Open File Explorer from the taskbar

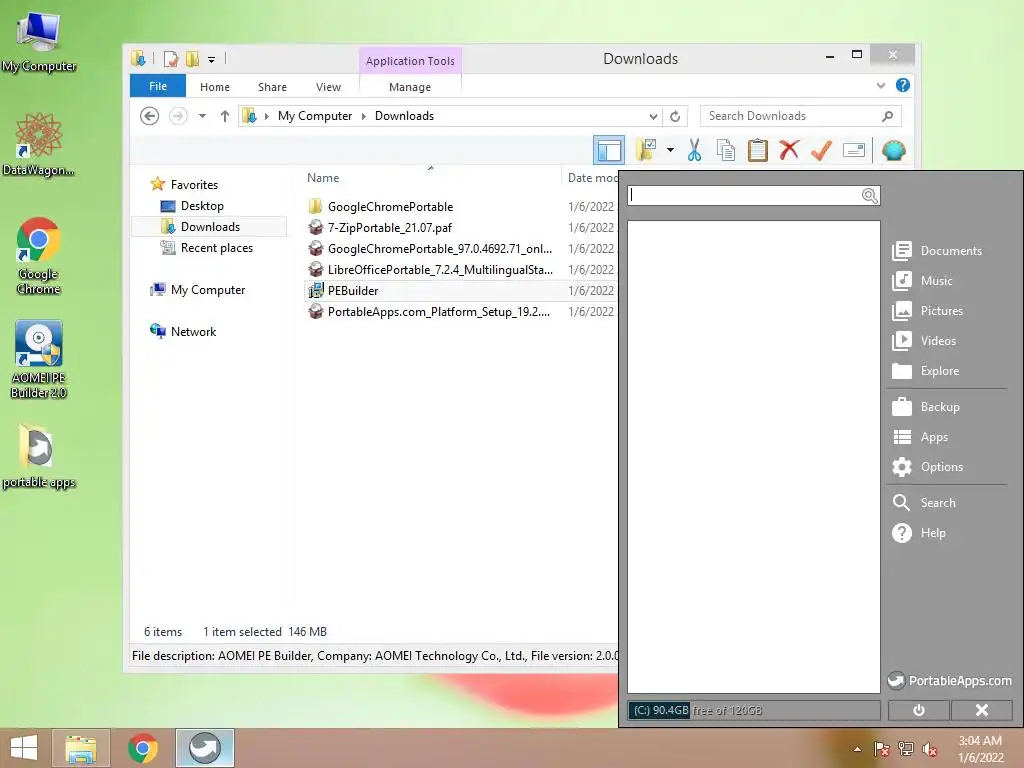pyautogui.click(x=81, y=748)
